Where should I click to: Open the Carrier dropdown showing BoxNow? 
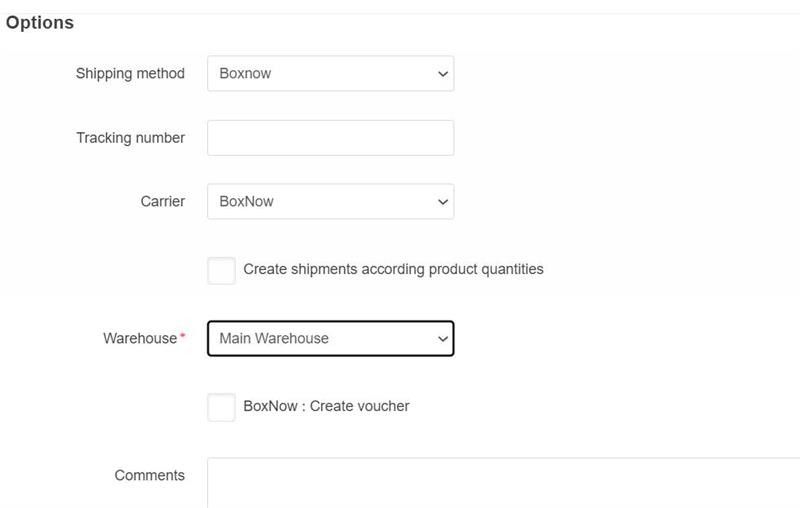tap(330, 201)
